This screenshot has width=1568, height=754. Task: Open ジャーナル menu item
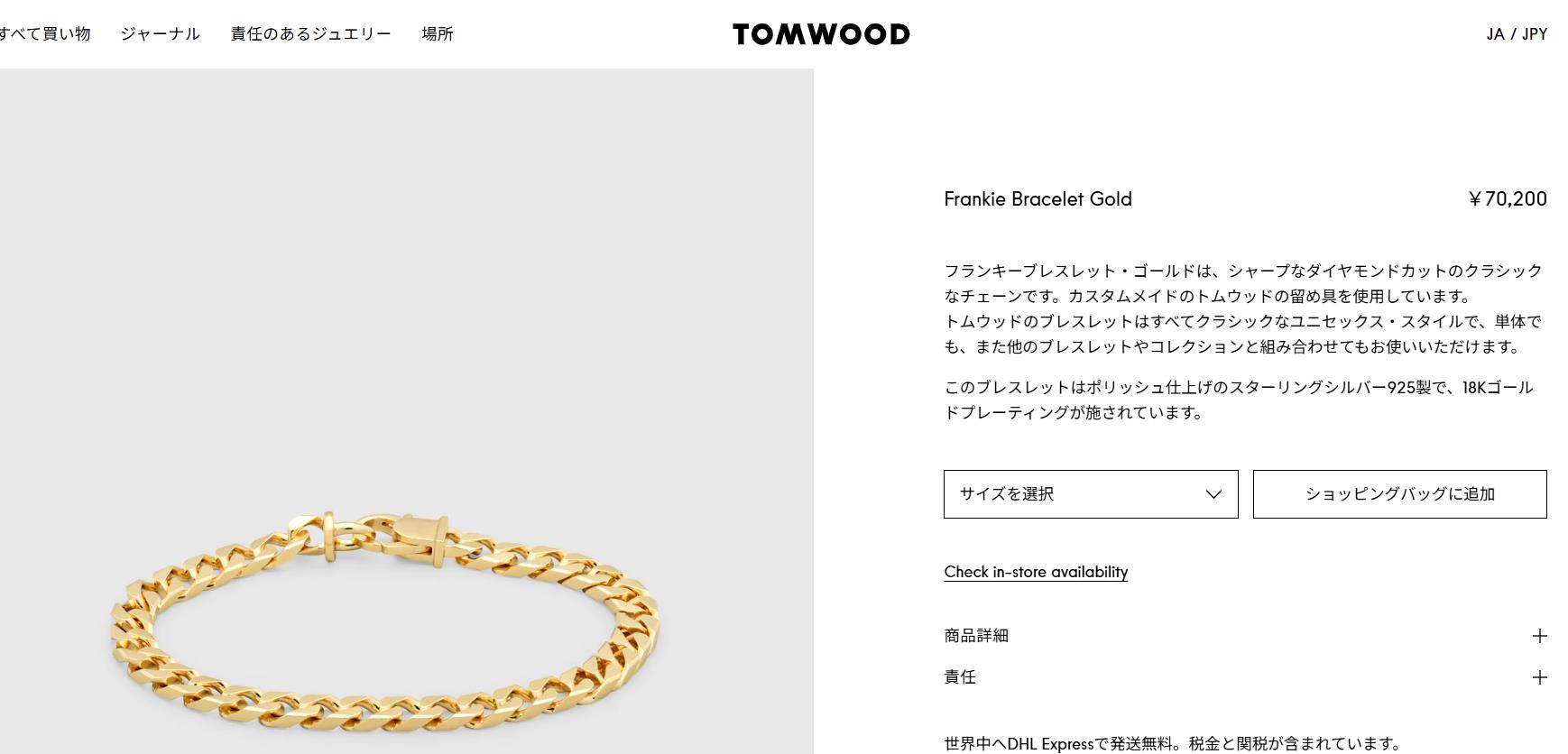[161, 34]
